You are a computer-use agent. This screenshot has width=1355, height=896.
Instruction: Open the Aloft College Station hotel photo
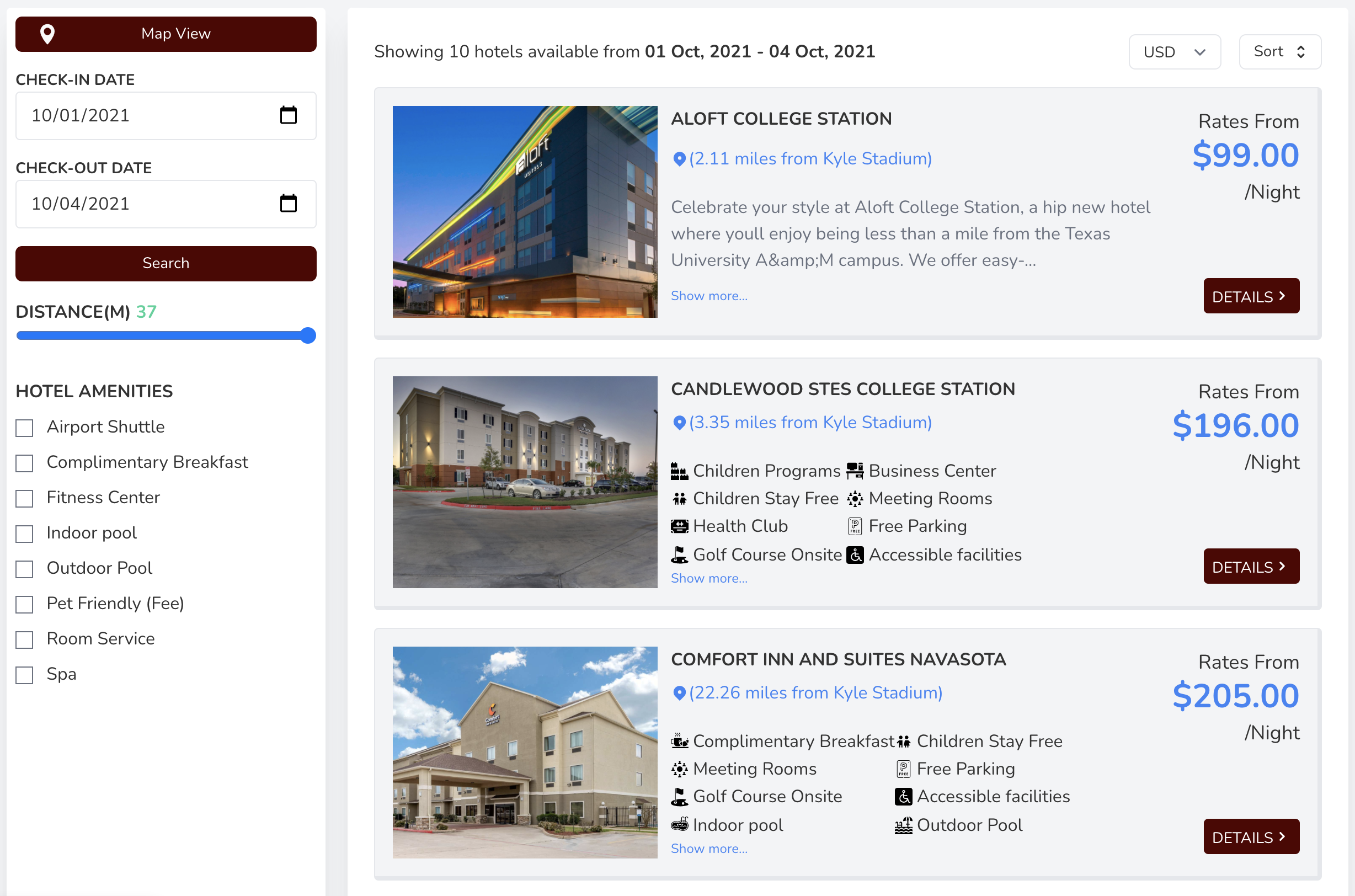525,211
